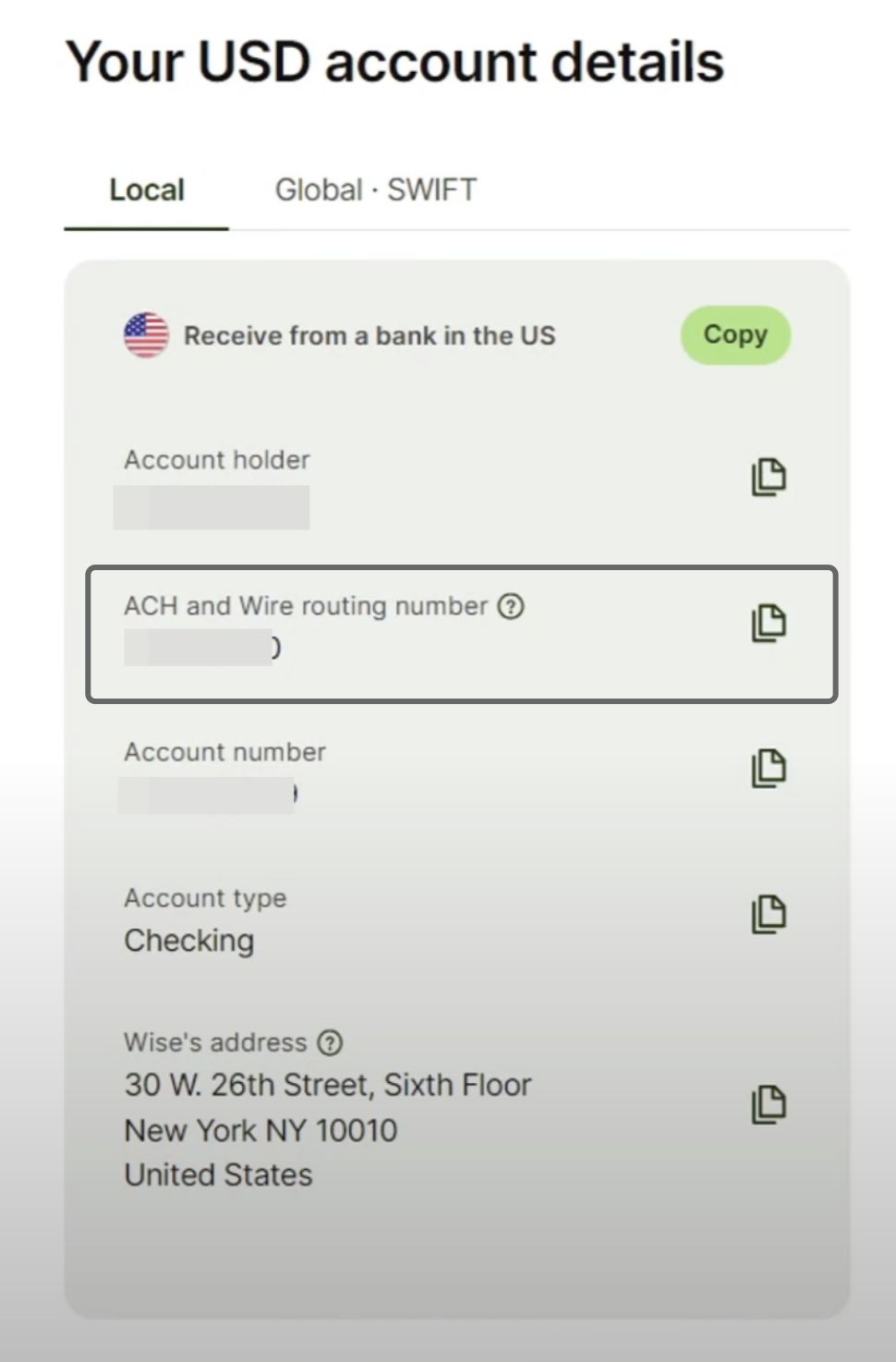
Task: Copy the account number value
Action: click(769, 768)
